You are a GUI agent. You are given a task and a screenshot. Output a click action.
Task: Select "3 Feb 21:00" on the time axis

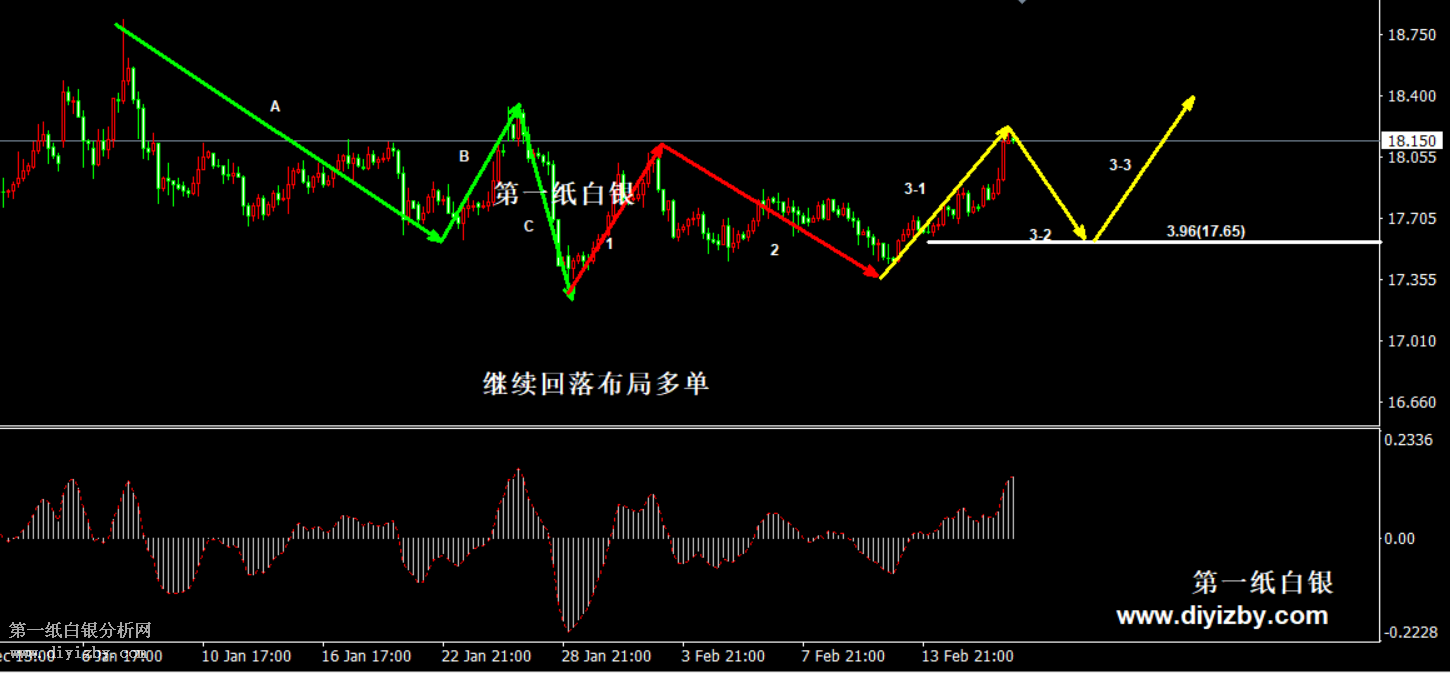pos(723,656)
